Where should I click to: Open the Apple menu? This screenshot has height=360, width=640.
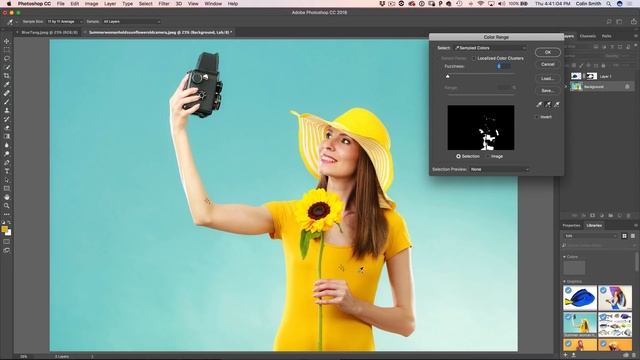click(9, 4)
